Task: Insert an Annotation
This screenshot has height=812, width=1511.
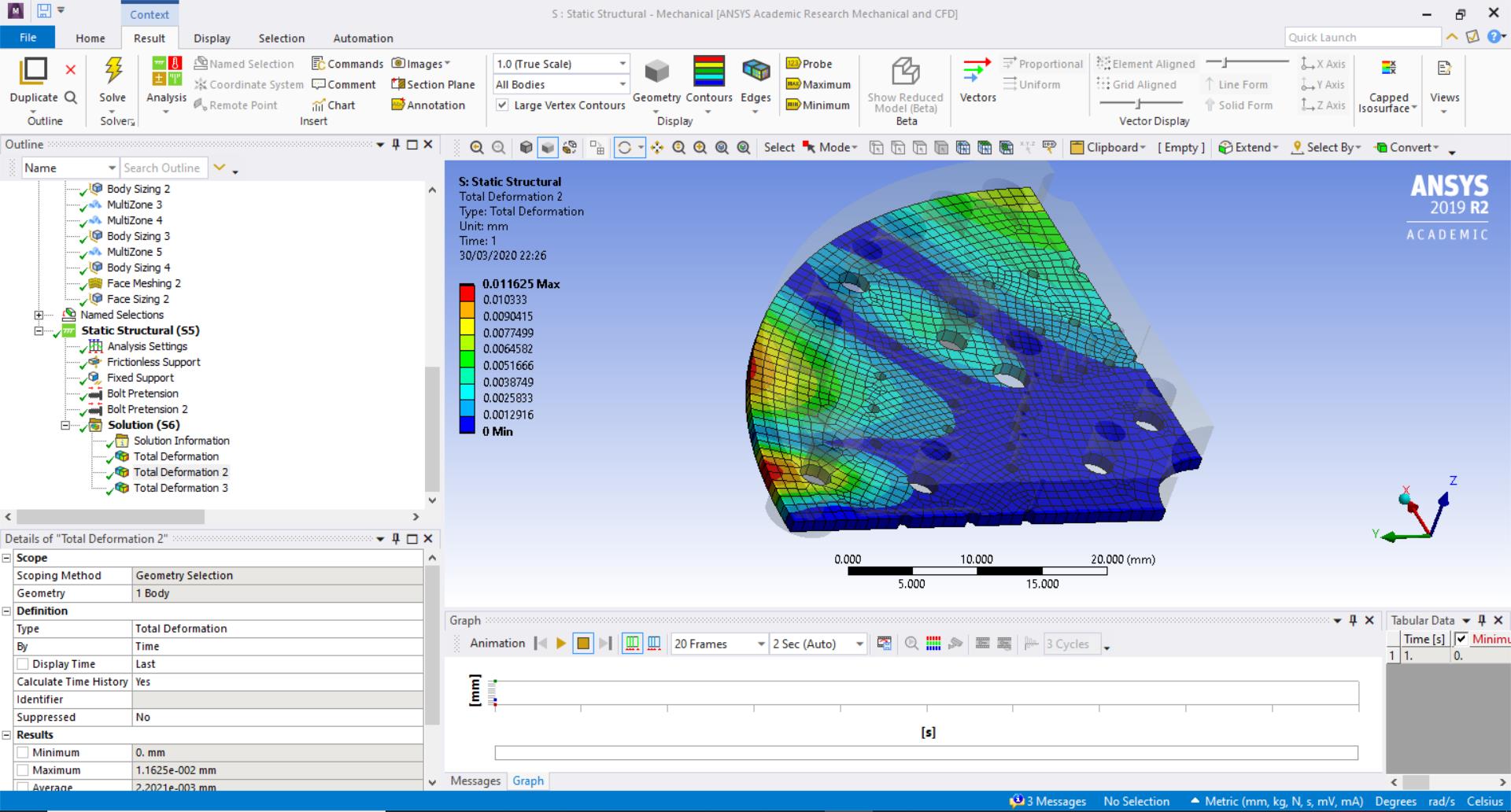Action: [x=428, y=105]
